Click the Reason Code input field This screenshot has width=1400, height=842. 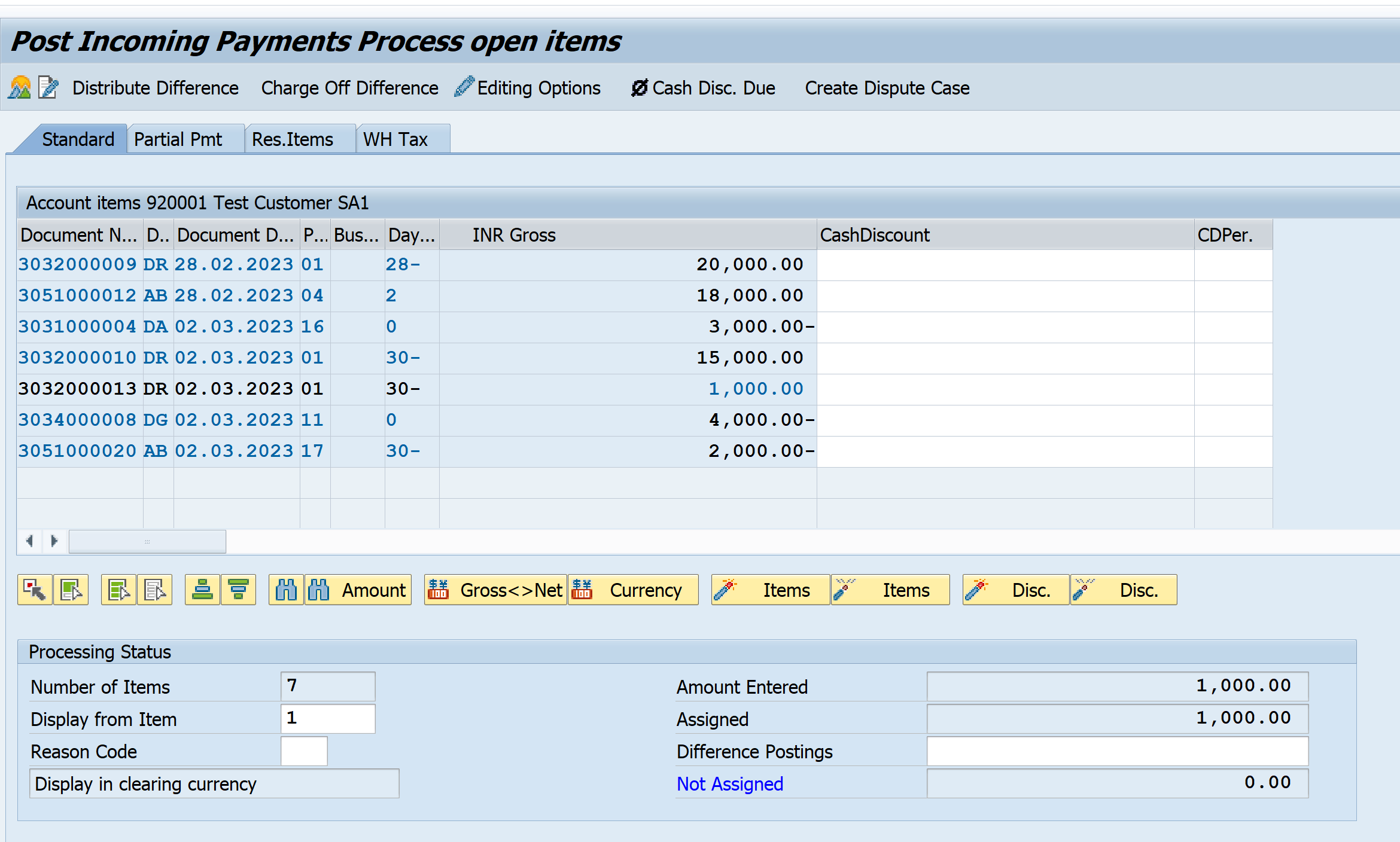pos(304,751)
